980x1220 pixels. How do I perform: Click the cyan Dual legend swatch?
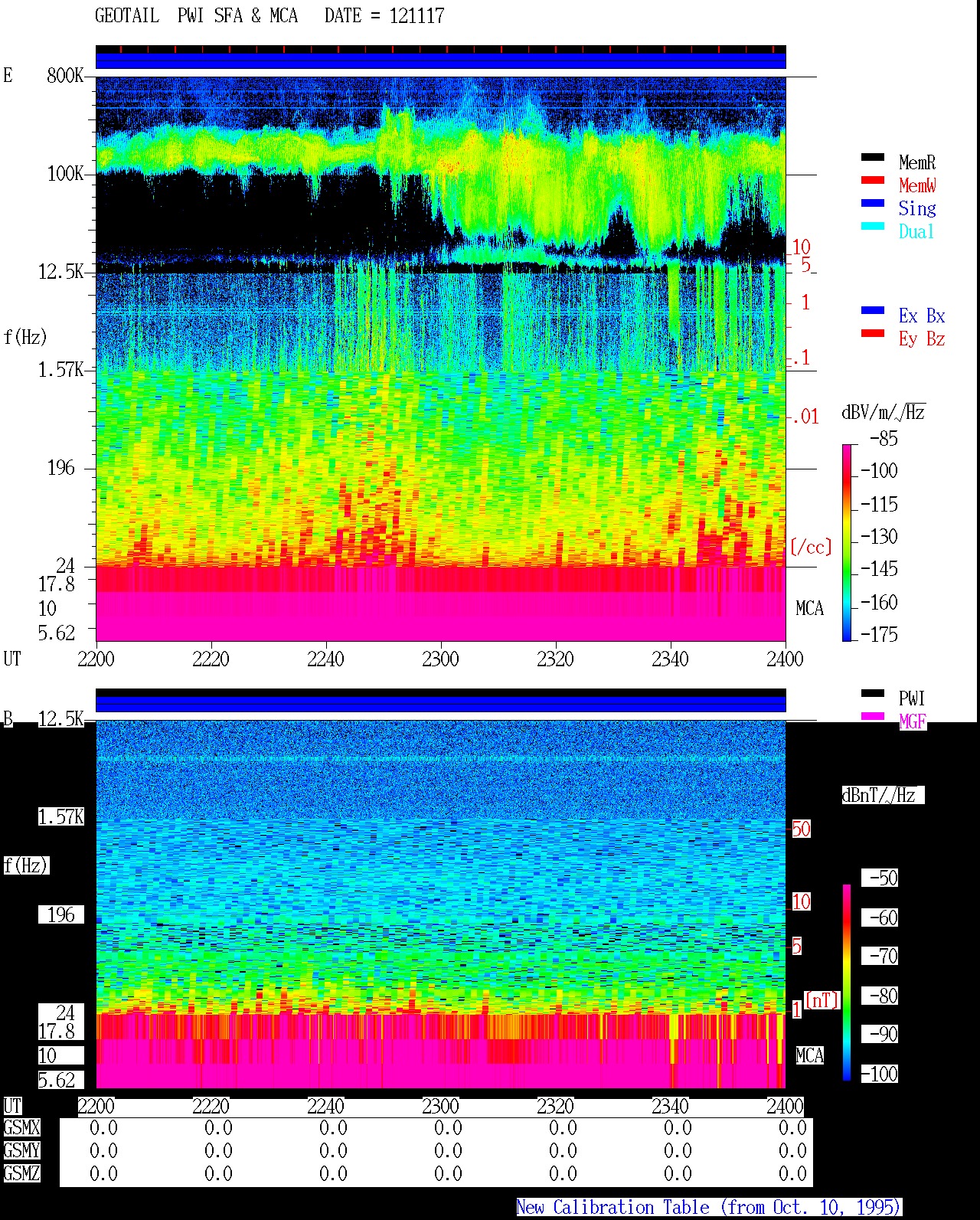coord(873,227)
